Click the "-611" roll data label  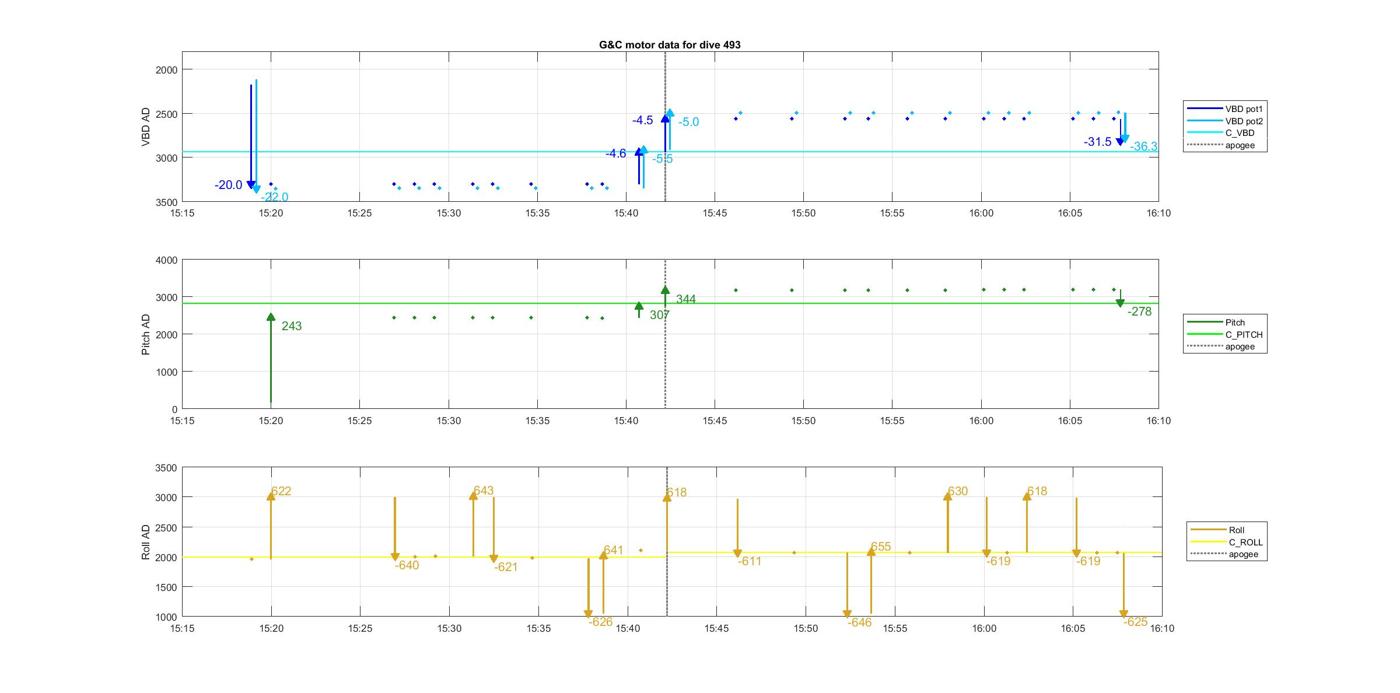[x=750, y=561]
